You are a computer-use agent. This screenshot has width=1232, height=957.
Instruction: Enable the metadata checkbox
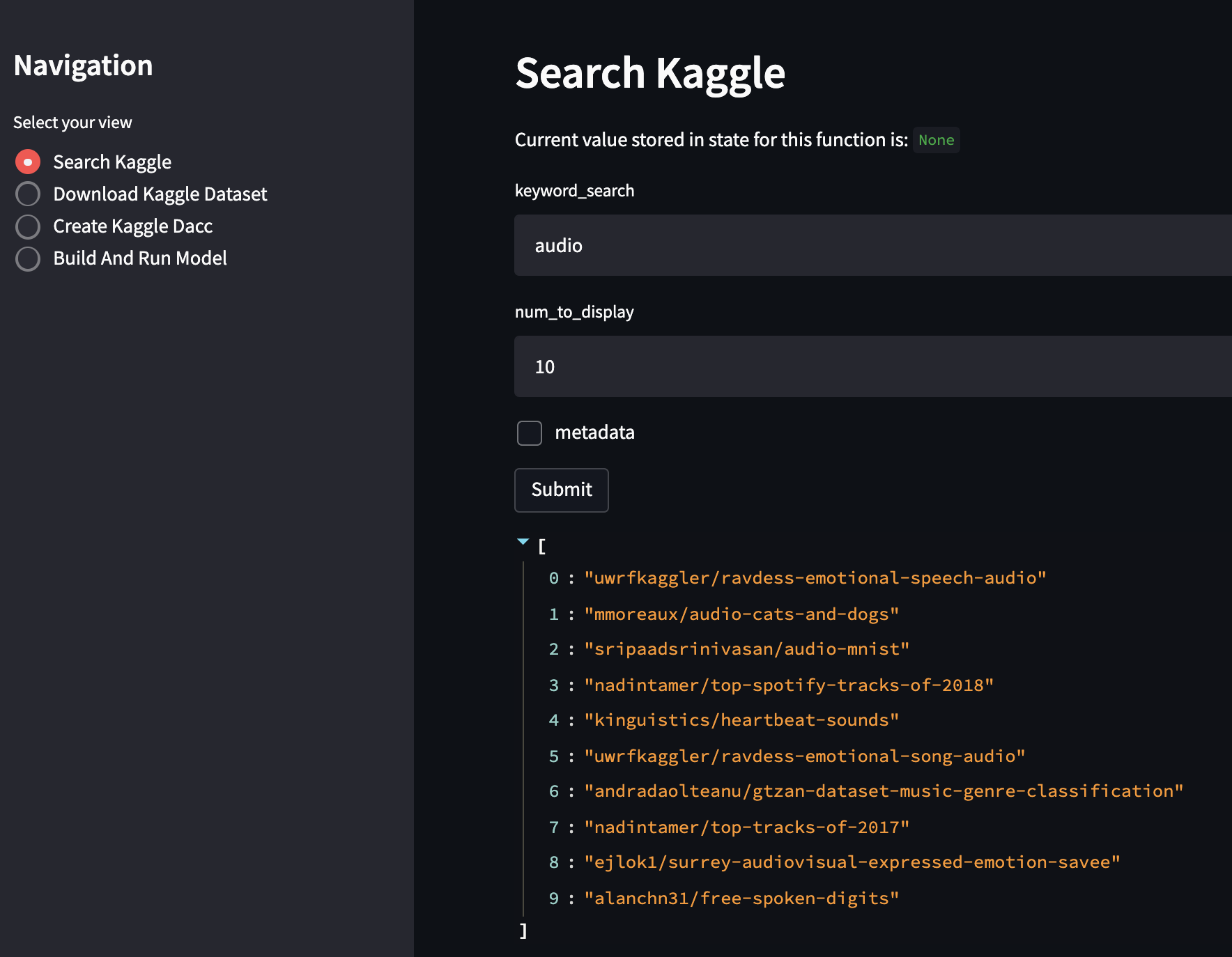pos(530,433)
